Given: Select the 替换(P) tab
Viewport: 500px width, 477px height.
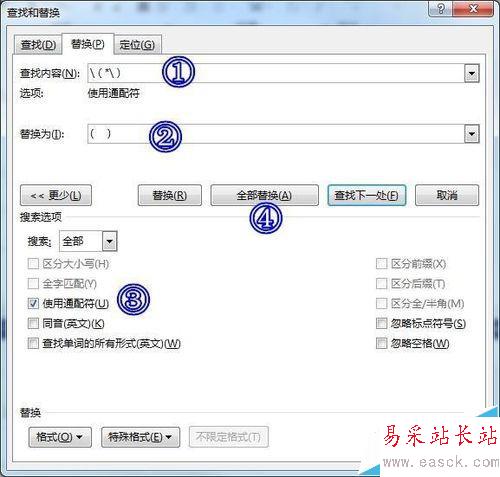Looking at the screenshot, I should pos(88,44).
